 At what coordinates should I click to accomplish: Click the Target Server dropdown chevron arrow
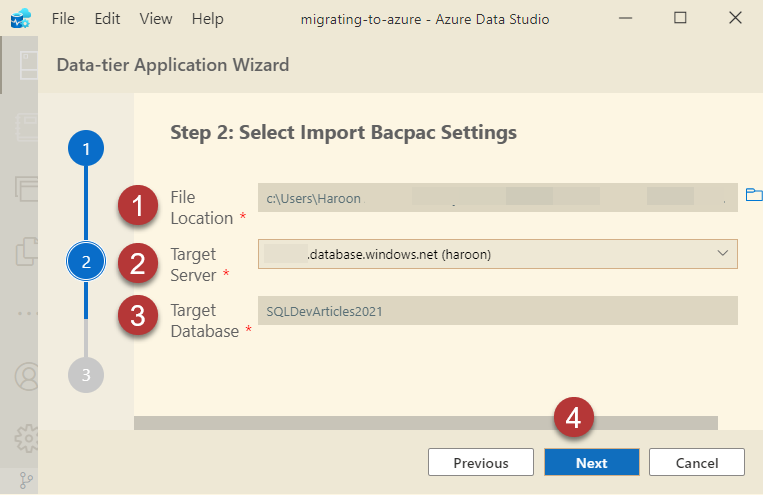point(723,254)
